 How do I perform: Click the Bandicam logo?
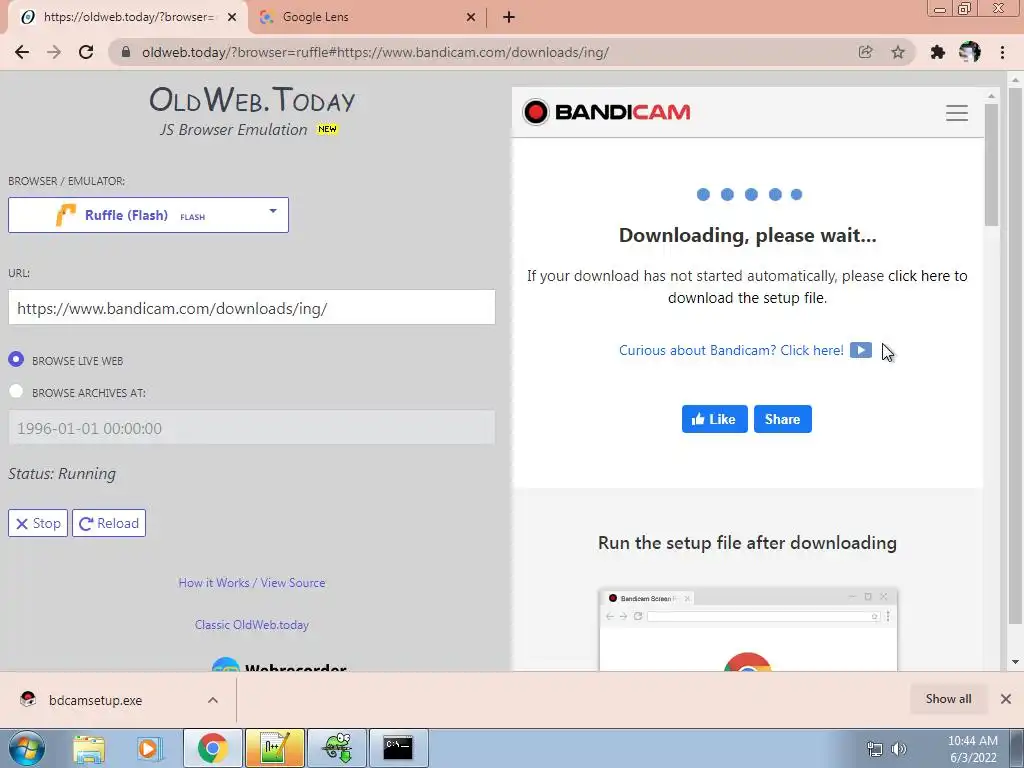coord(607,112)
